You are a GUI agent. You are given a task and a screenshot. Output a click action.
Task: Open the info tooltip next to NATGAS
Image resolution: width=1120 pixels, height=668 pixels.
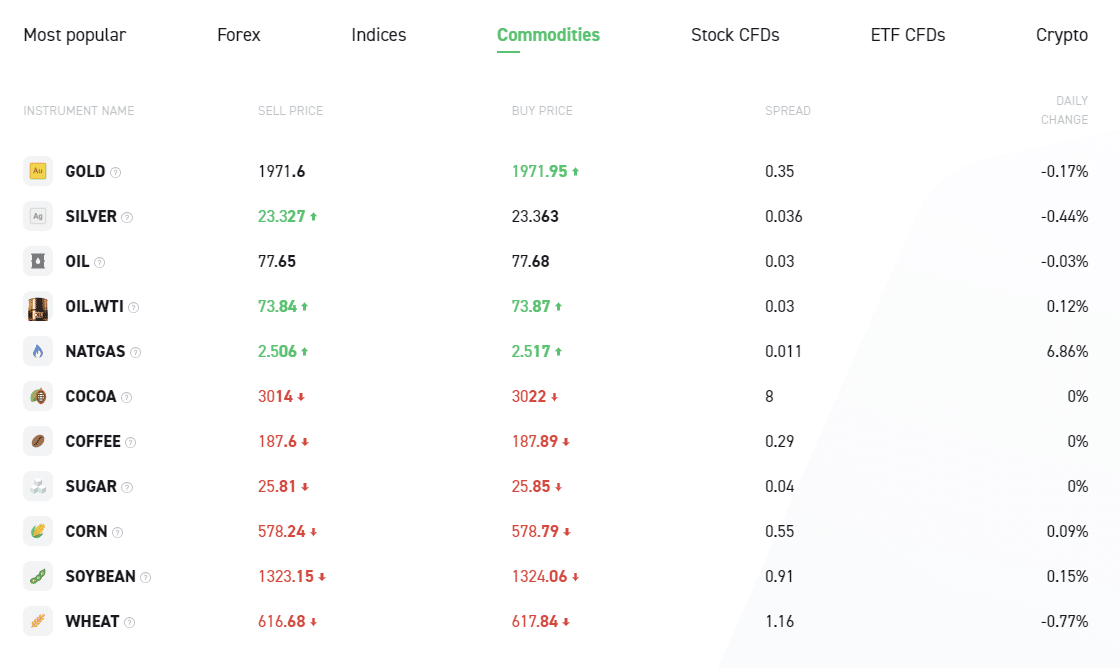pyautogui.click(x=136, y=352)
